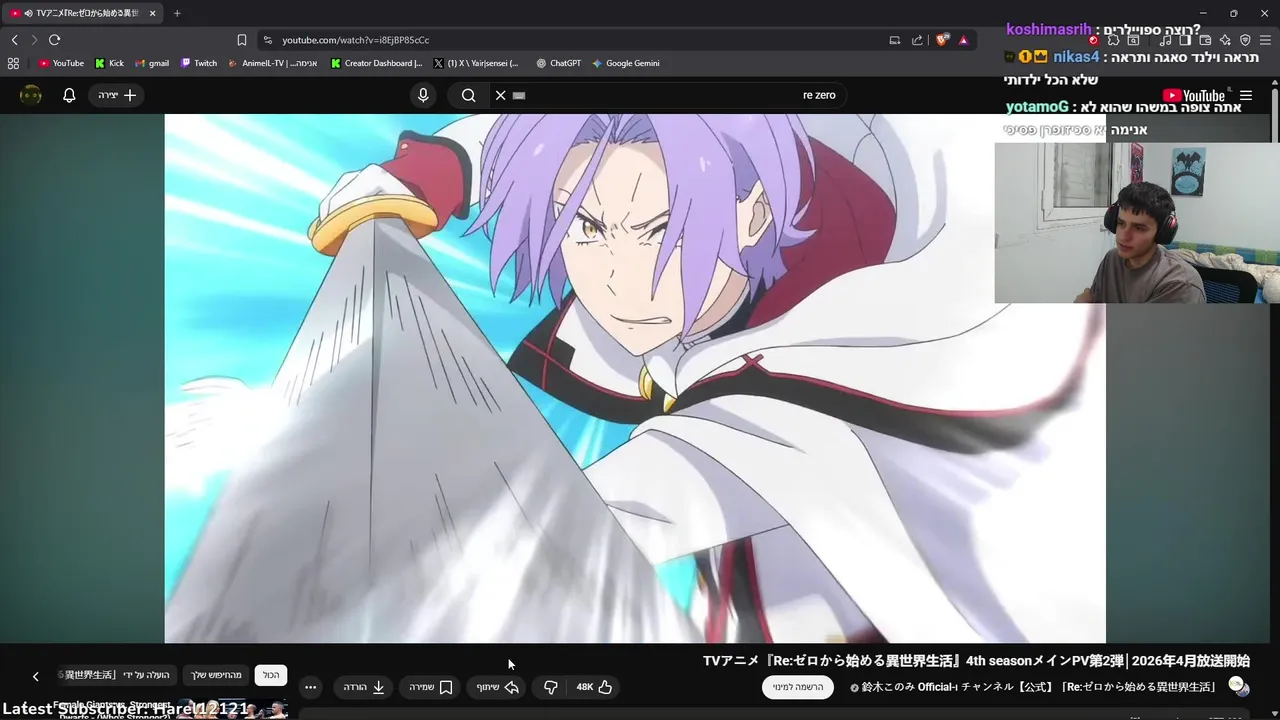Toggle the browser sidebar panel icon
Screen dimensions: 1280x720
tap(1185, 40)
